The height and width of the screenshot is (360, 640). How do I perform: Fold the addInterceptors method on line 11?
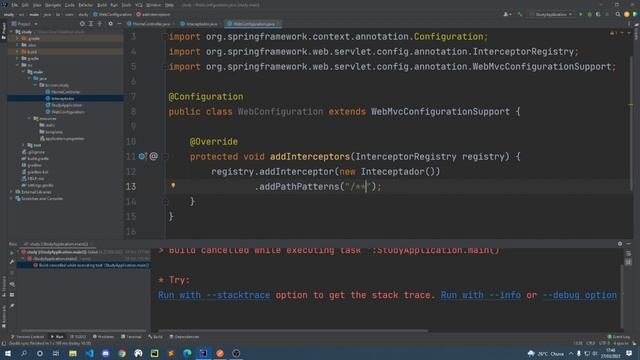pyautogui.click(x=165, y=156)
